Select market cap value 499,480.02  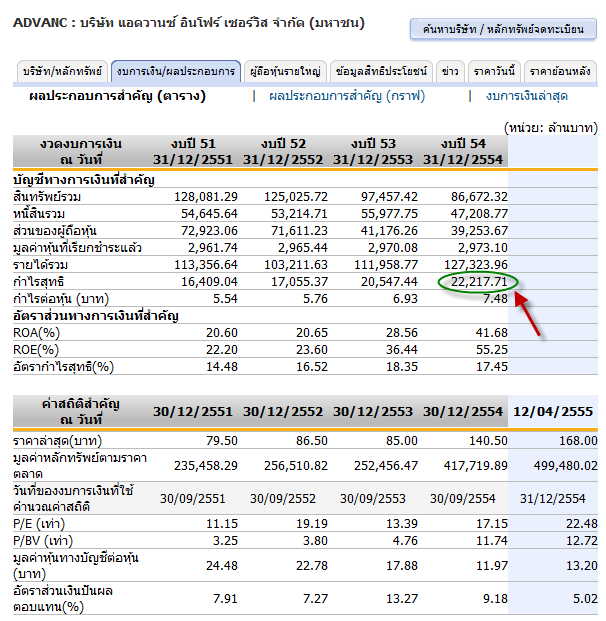pyautogui.click(x=566, y=466)
